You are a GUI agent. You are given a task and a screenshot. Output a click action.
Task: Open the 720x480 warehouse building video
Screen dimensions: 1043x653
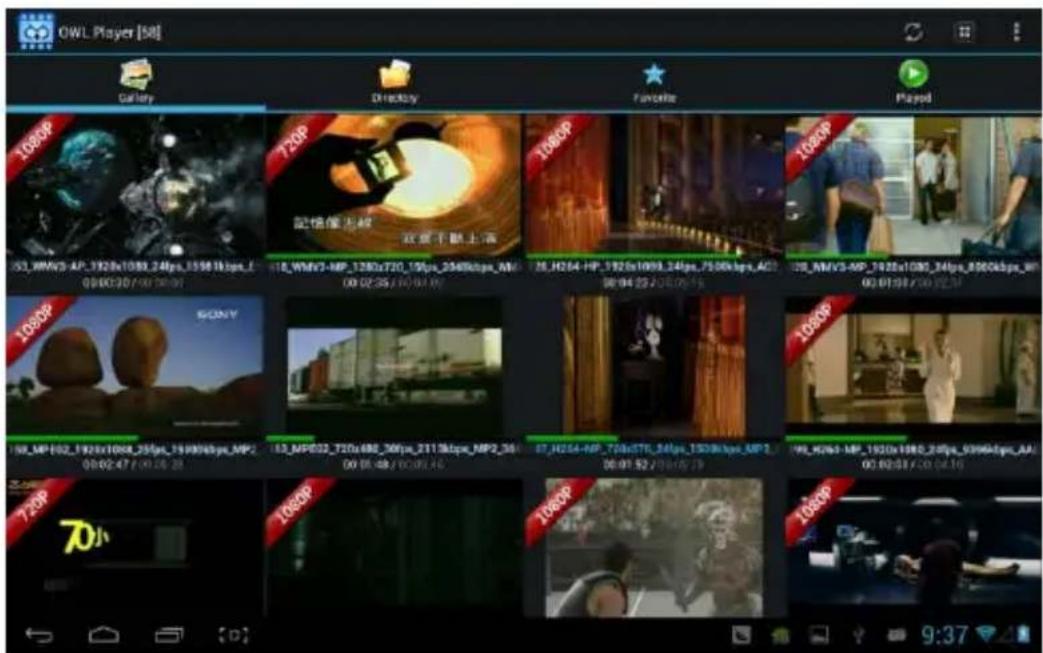(394, 366)
